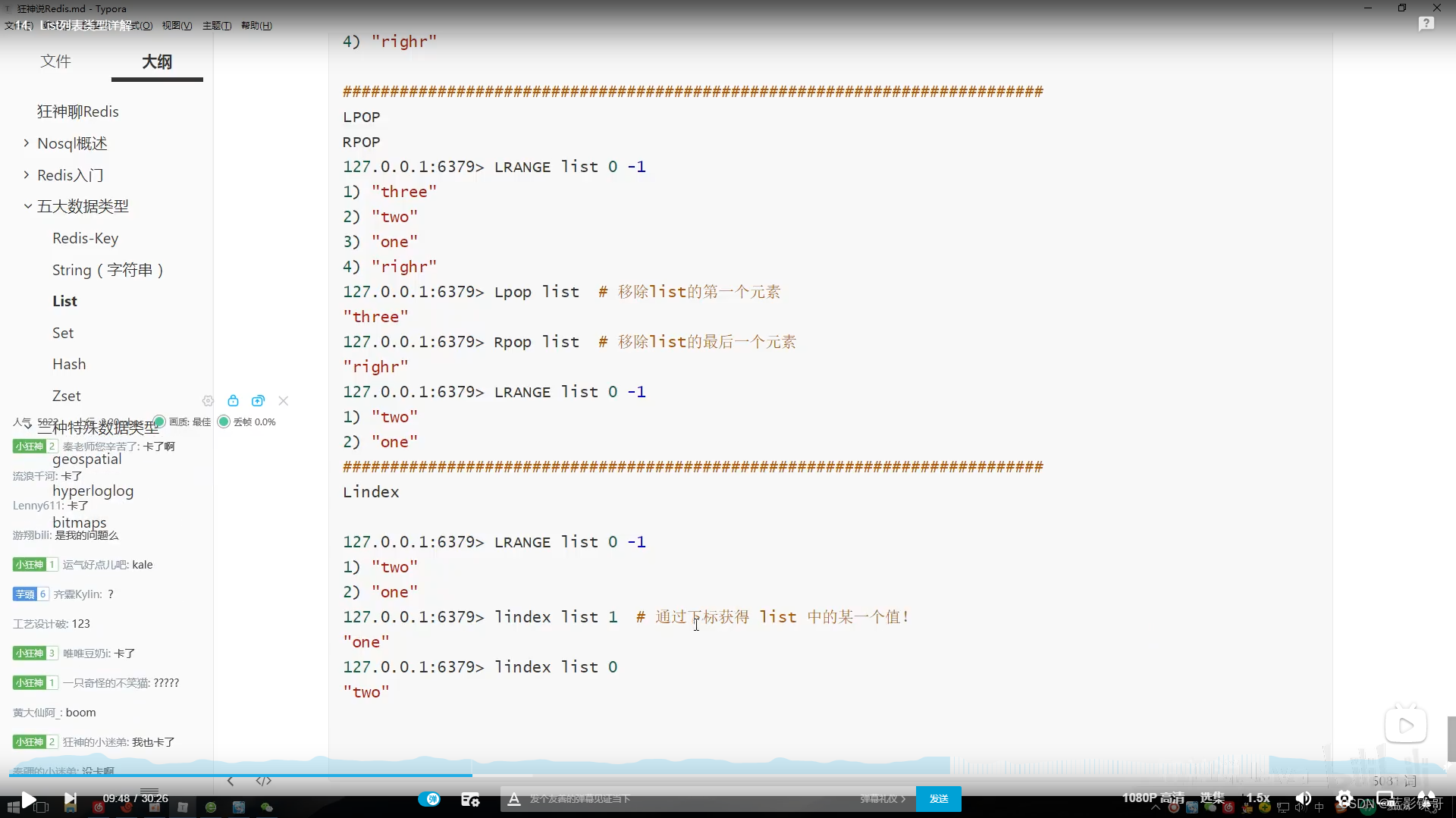The image size is (1456, 818).
Task: Open the Windows Start menu
Action: 13,808
